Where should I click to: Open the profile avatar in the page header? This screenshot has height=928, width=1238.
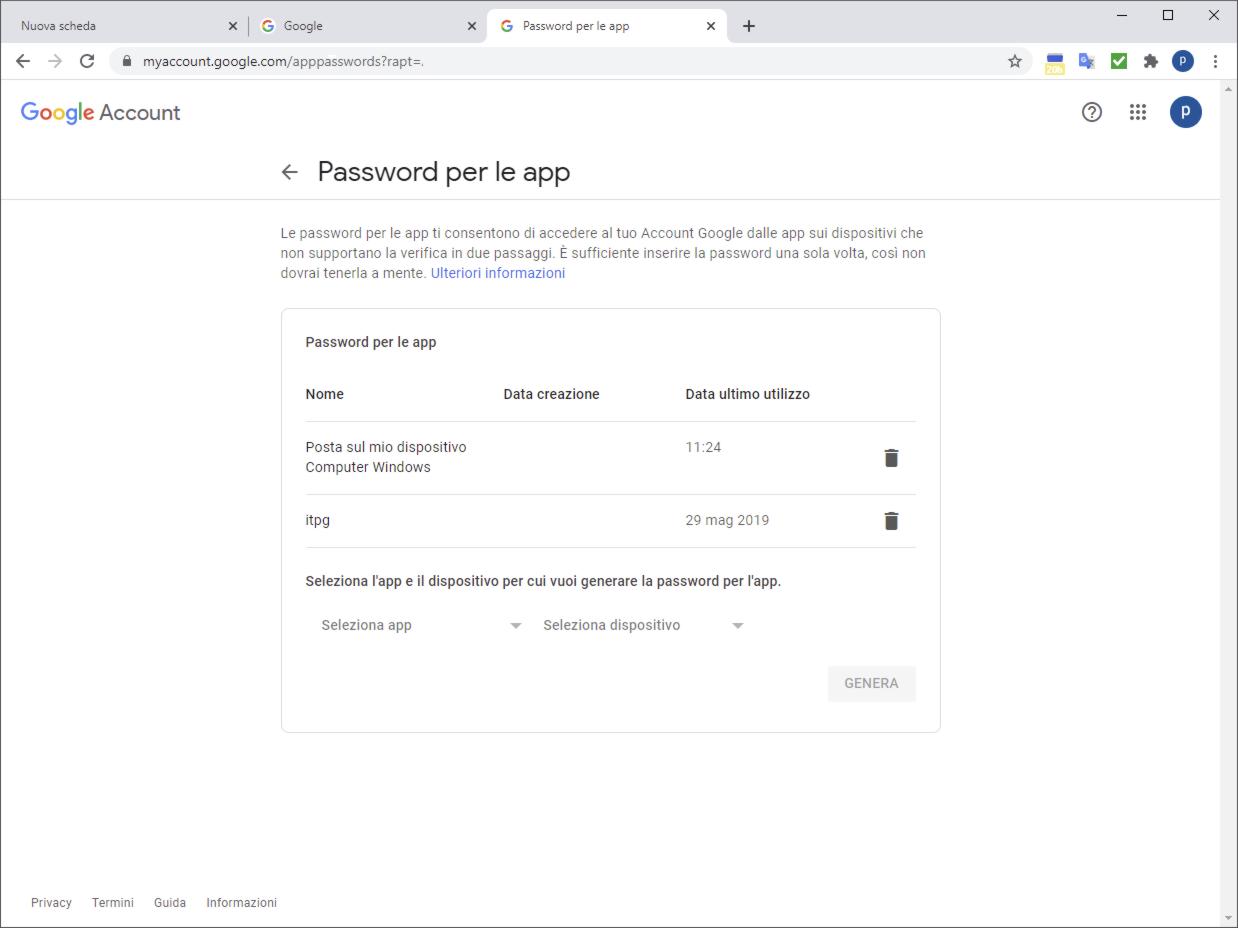[x=1186, y=112]
